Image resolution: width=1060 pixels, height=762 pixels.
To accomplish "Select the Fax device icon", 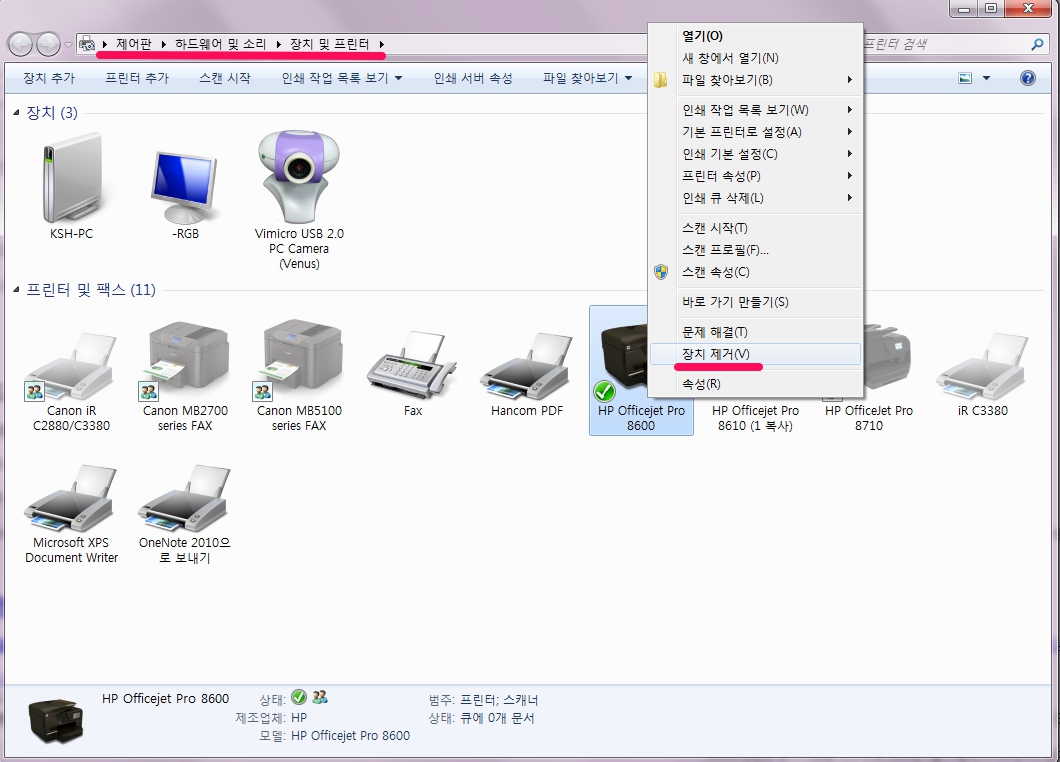I will [412, 366].
